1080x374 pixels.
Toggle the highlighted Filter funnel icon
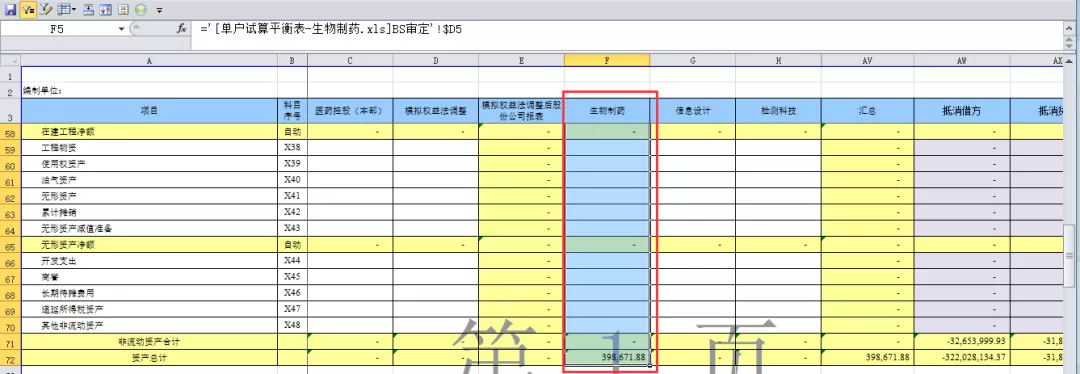[28, 10]
